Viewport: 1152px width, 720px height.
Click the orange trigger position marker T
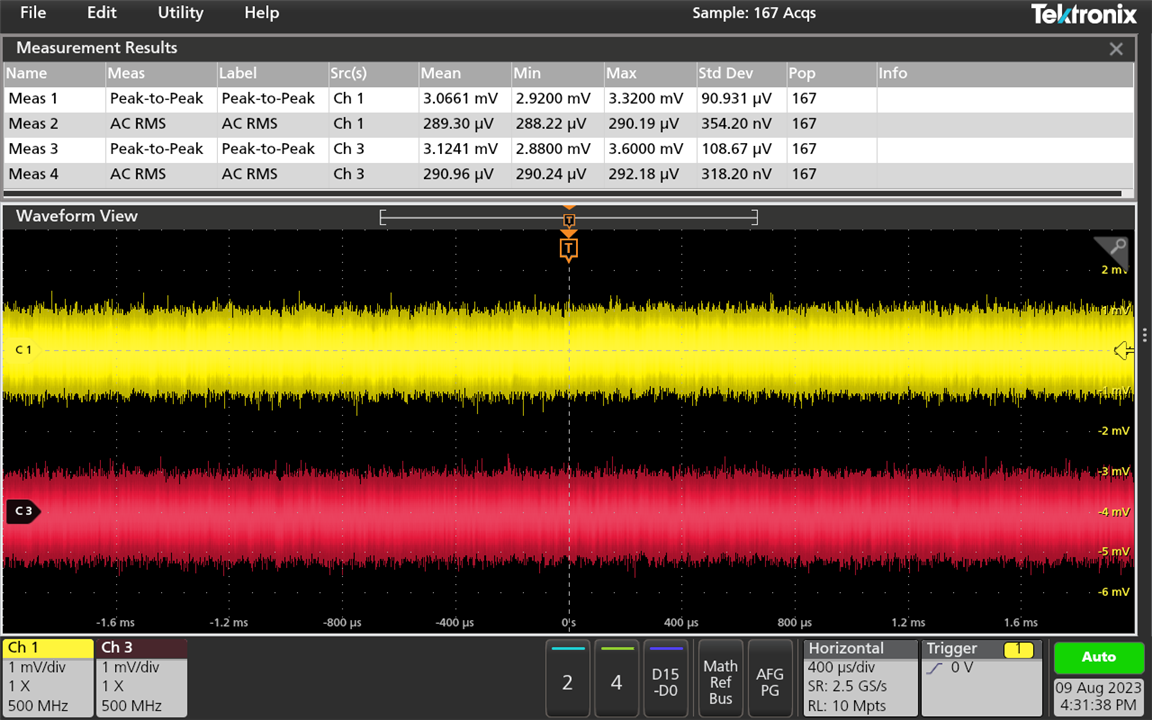[x=568, y=247]
